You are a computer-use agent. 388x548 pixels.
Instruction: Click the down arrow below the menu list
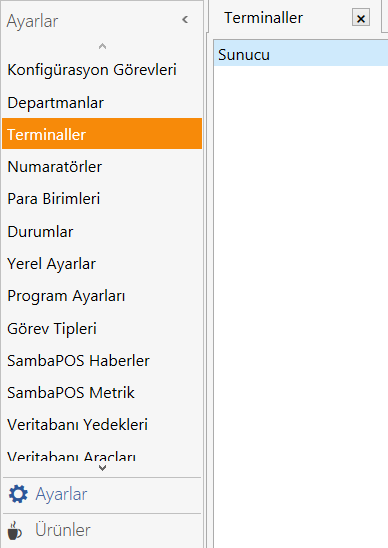pyautogui.click(x=102, y=468)
